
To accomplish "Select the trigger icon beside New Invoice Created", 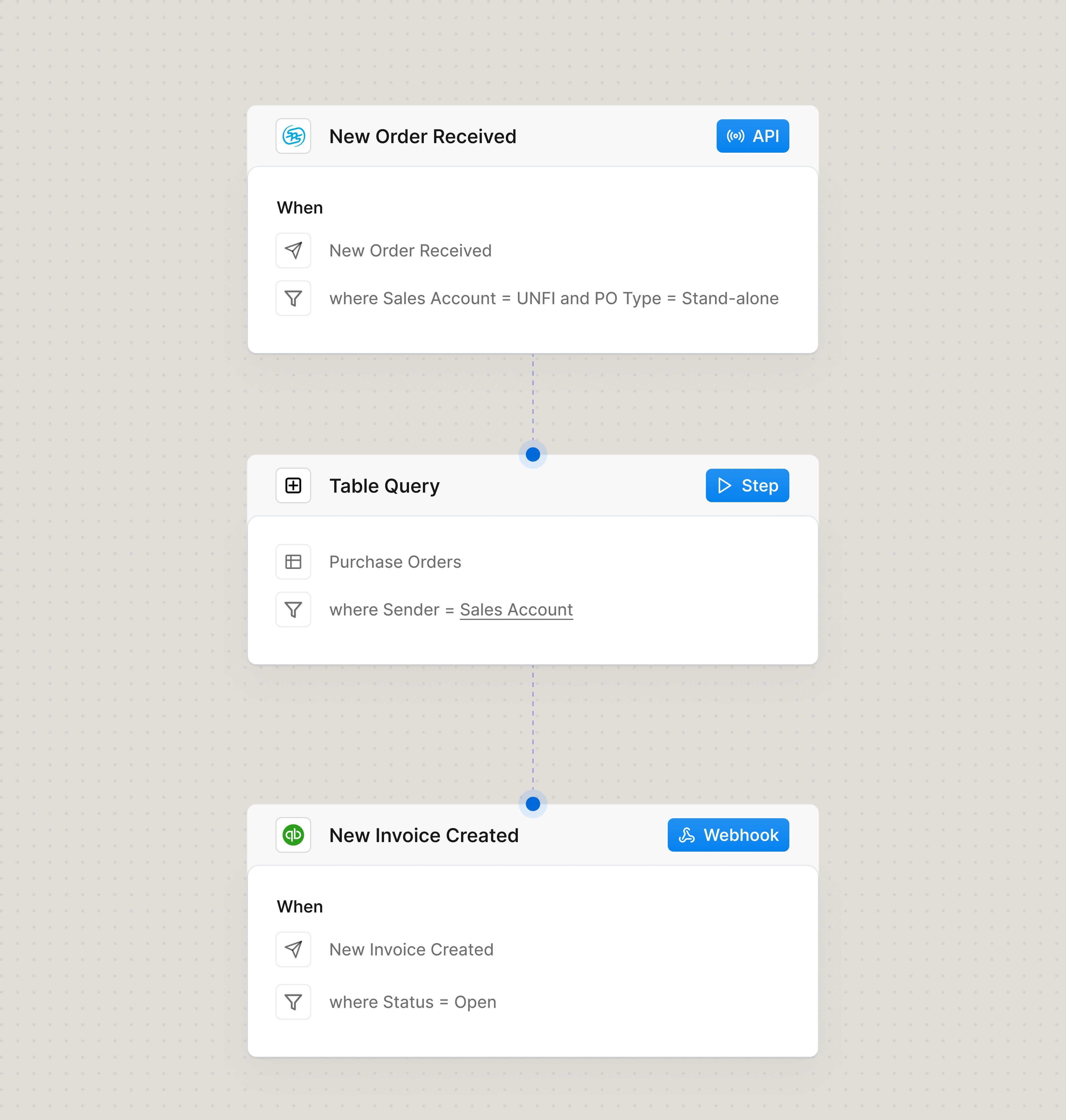I will (x=293, y=949).
